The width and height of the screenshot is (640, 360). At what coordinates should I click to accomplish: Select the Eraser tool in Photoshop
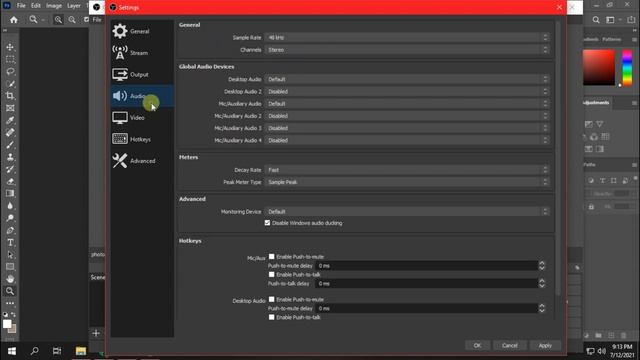[x=10, y=182]
